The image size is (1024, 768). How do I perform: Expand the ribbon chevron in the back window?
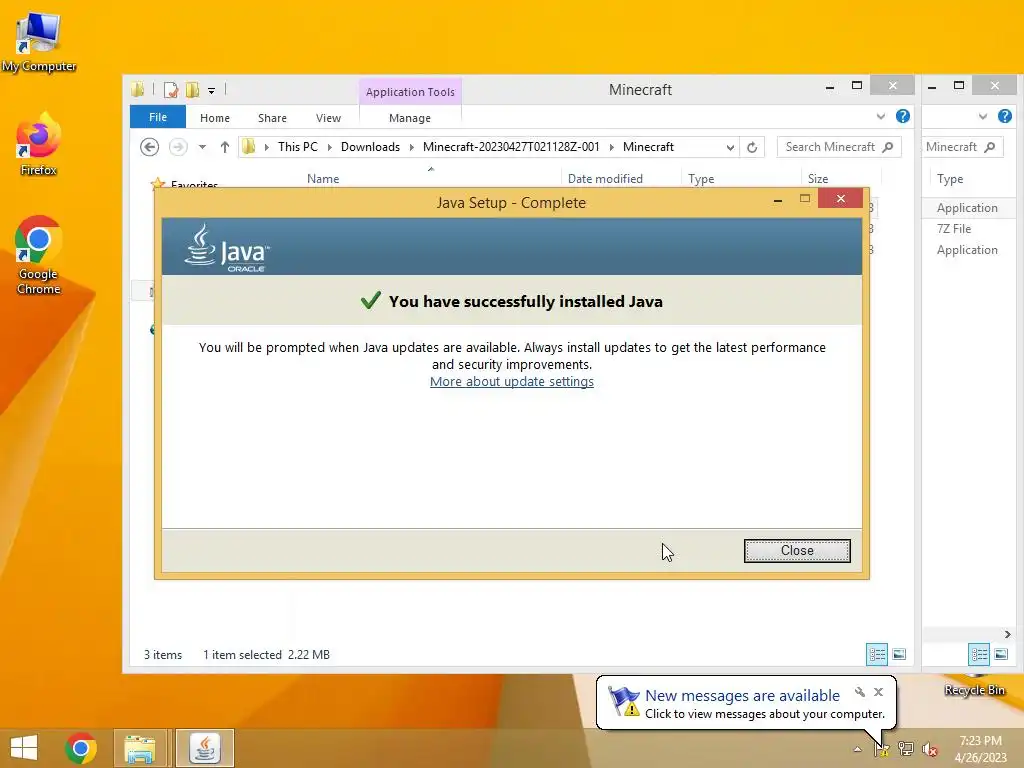(983, 117)
